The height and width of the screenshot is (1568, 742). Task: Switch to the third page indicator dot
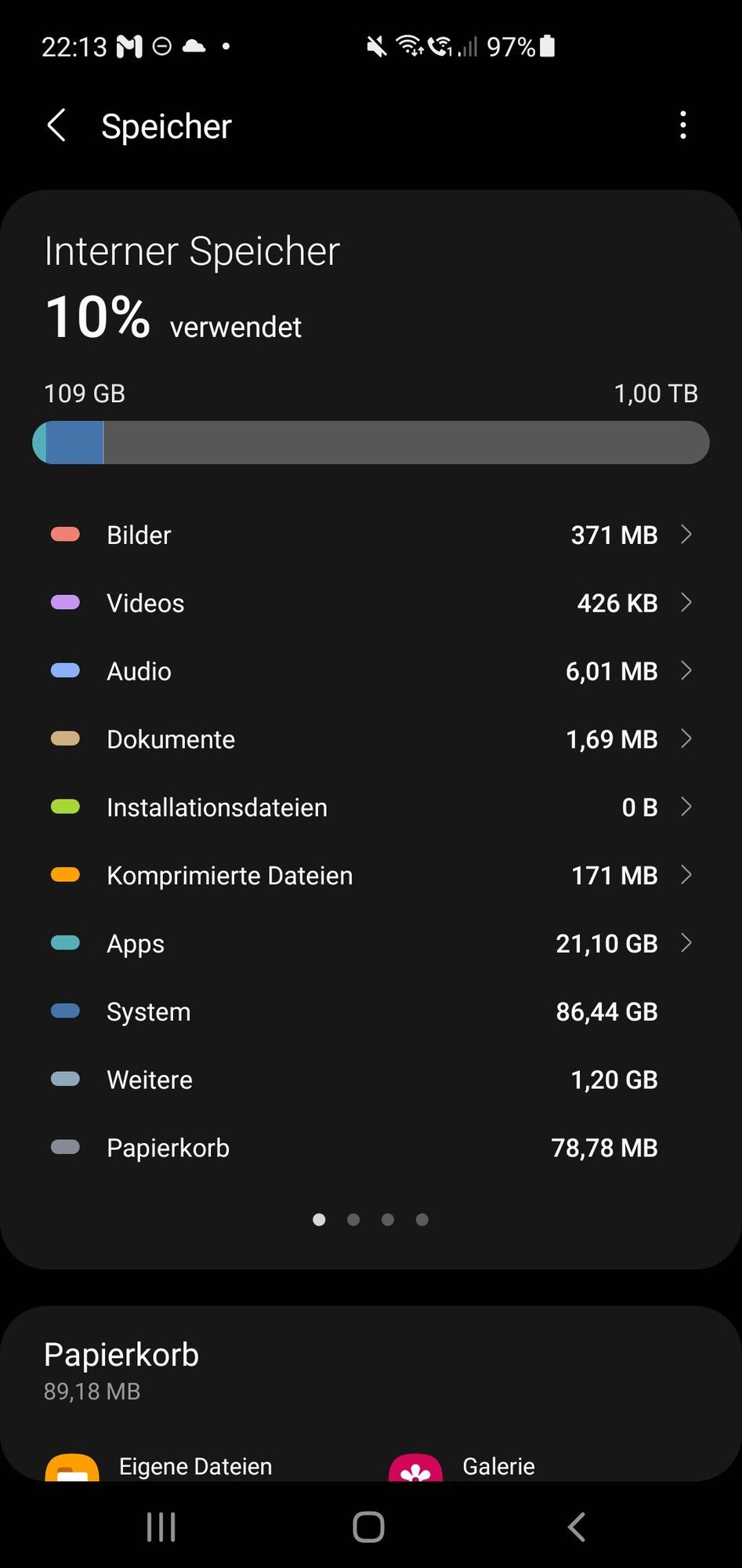click(x=388, y=1219)
